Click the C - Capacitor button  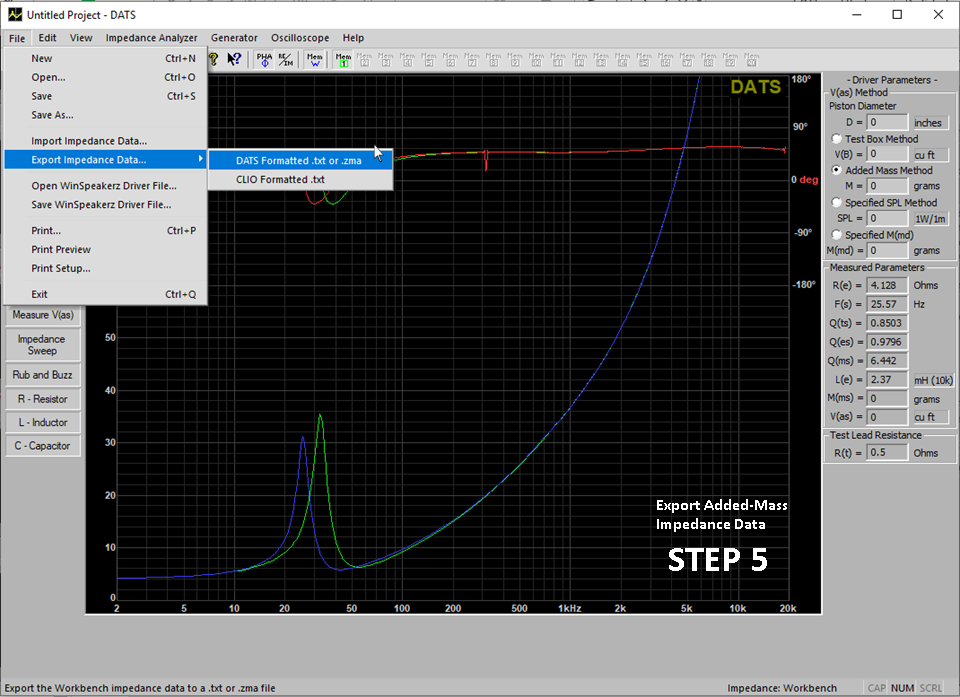click(x=43, y=446)
